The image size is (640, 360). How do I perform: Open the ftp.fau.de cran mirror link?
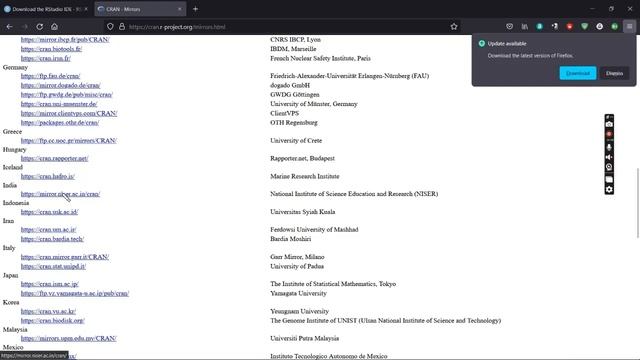click(51, 76)
